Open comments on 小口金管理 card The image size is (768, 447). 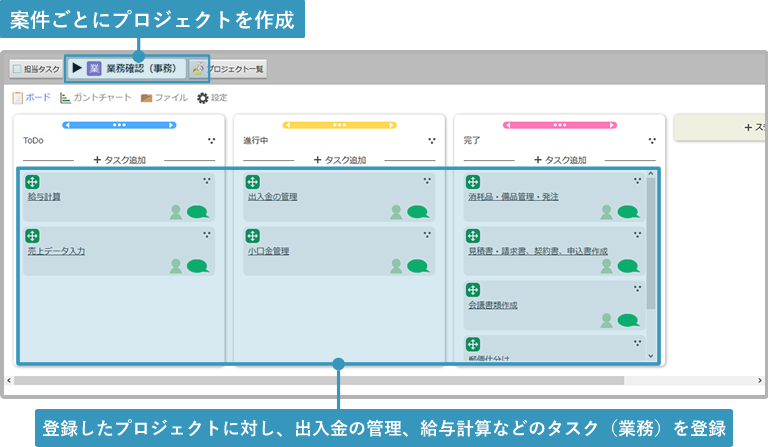tap(418, 266)
